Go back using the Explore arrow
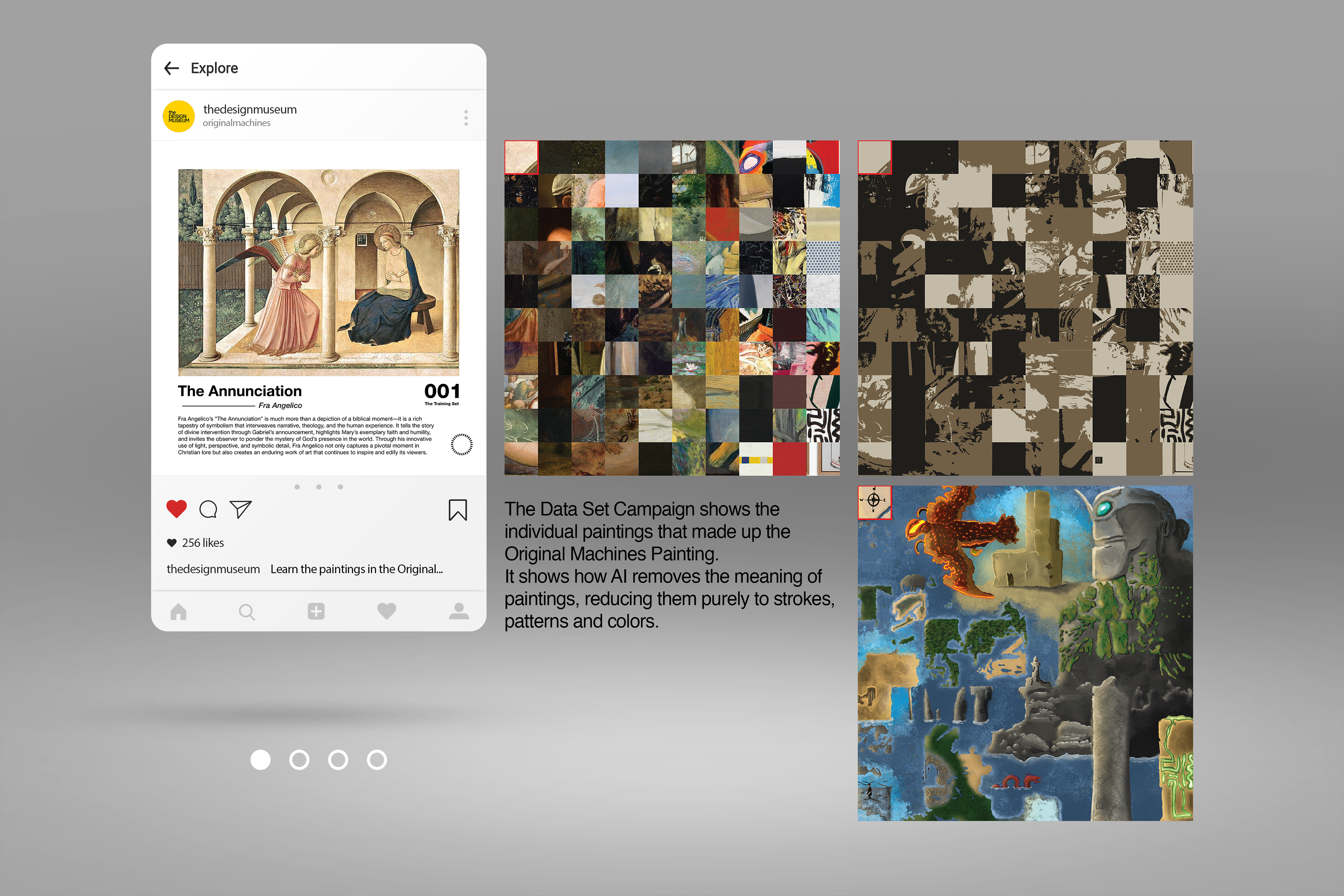The image size is (1344, 896). (171, 69)
